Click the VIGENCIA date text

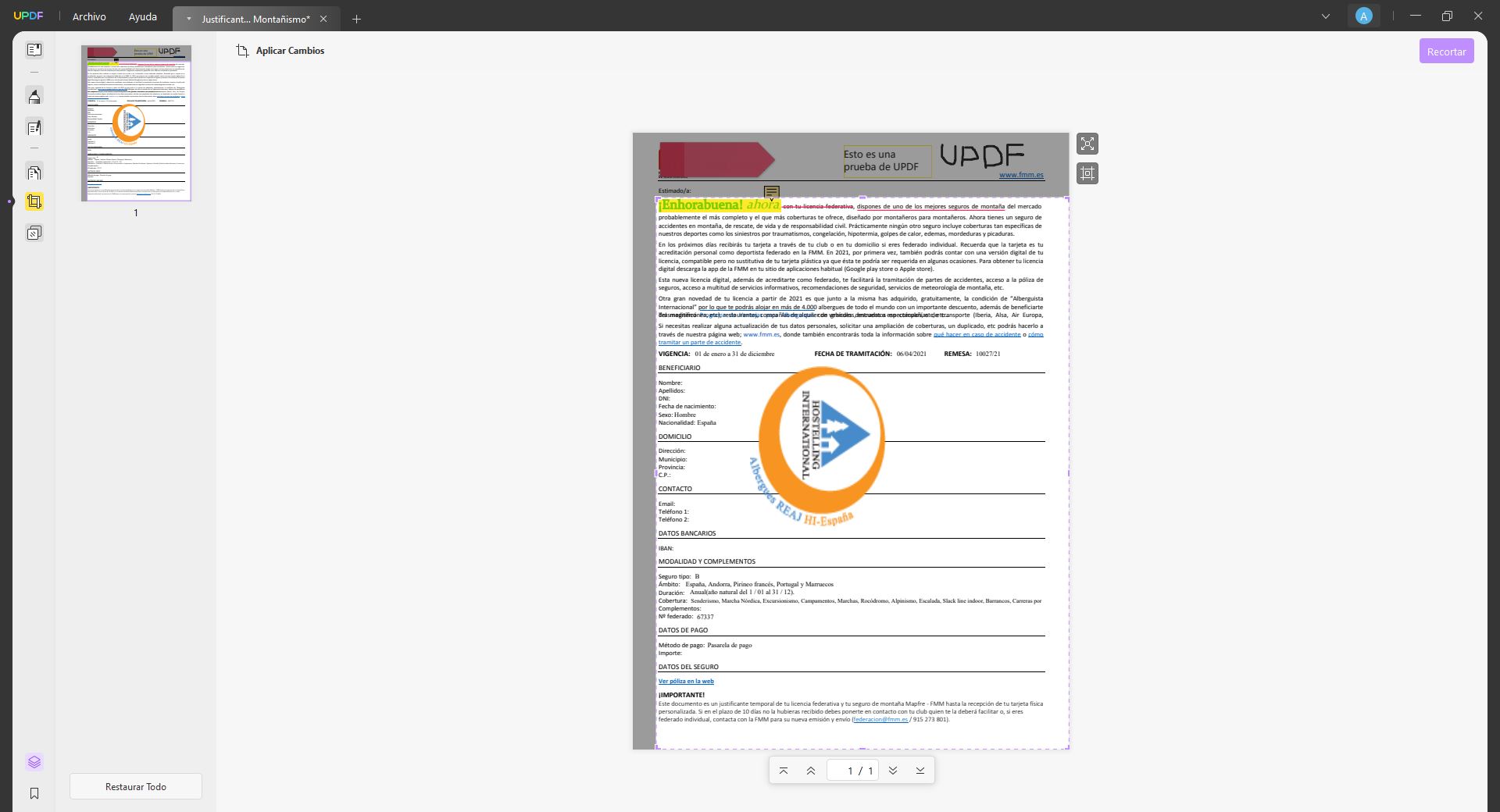(716, 354)
